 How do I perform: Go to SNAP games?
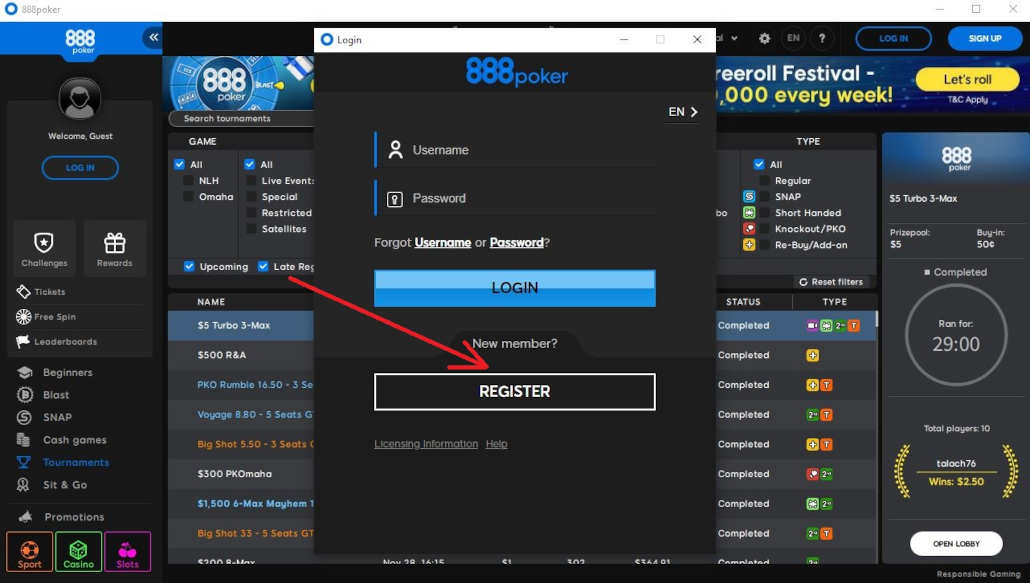(44, 417)
